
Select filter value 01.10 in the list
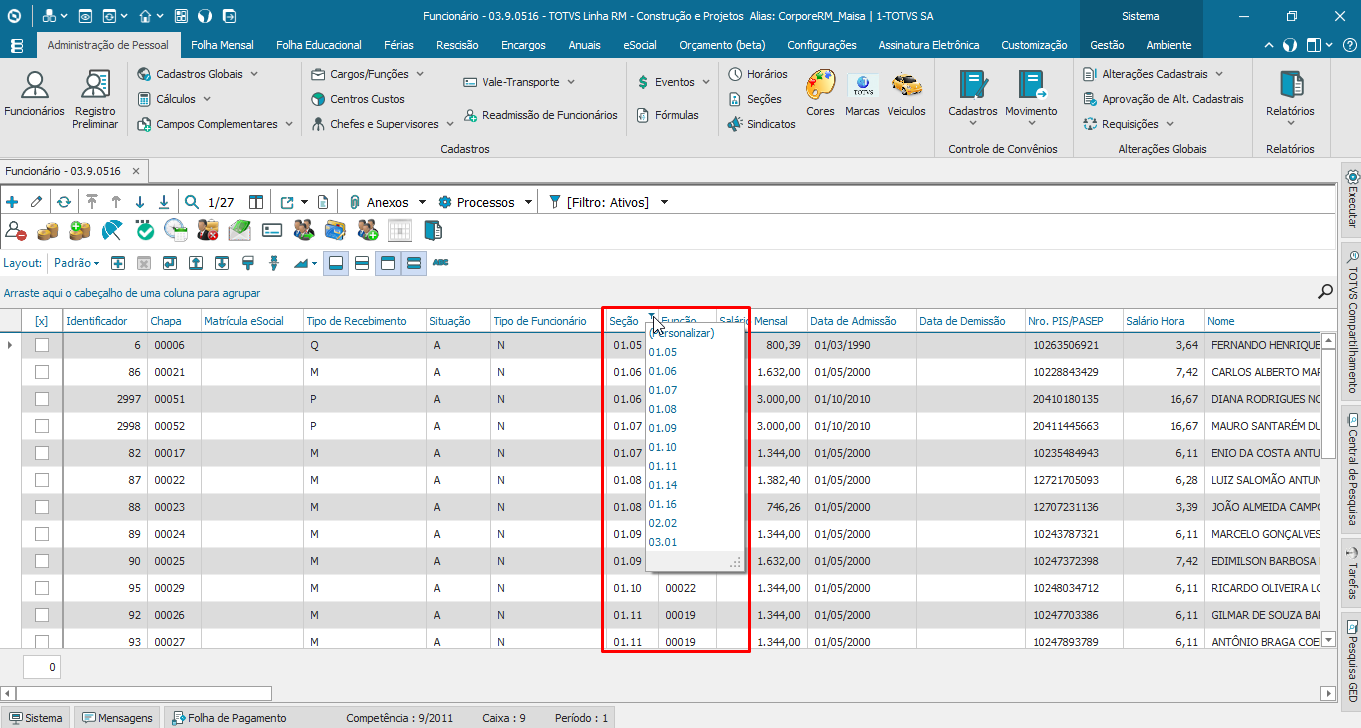click(x=663, y=447)
